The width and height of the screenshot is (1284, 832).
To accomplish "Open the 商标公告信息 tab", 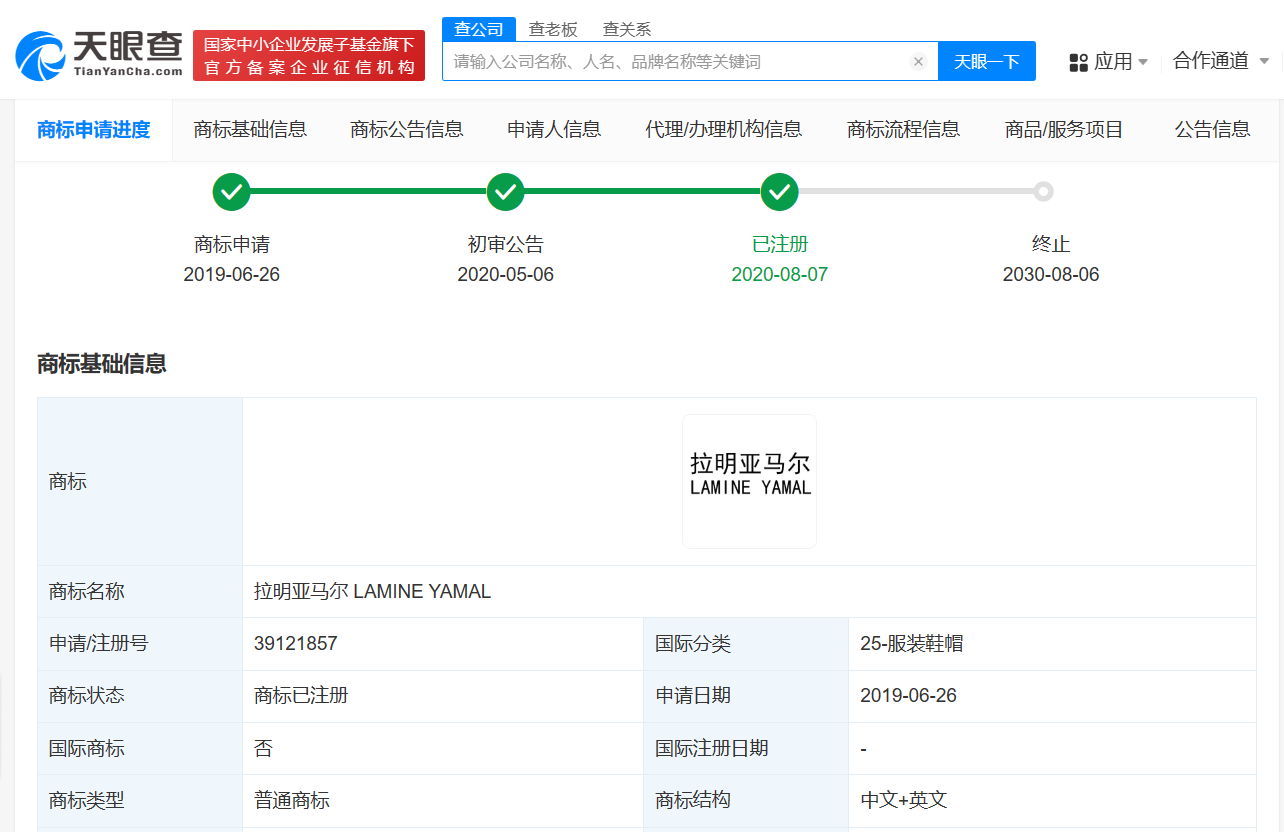I will [x=406, y=130].
